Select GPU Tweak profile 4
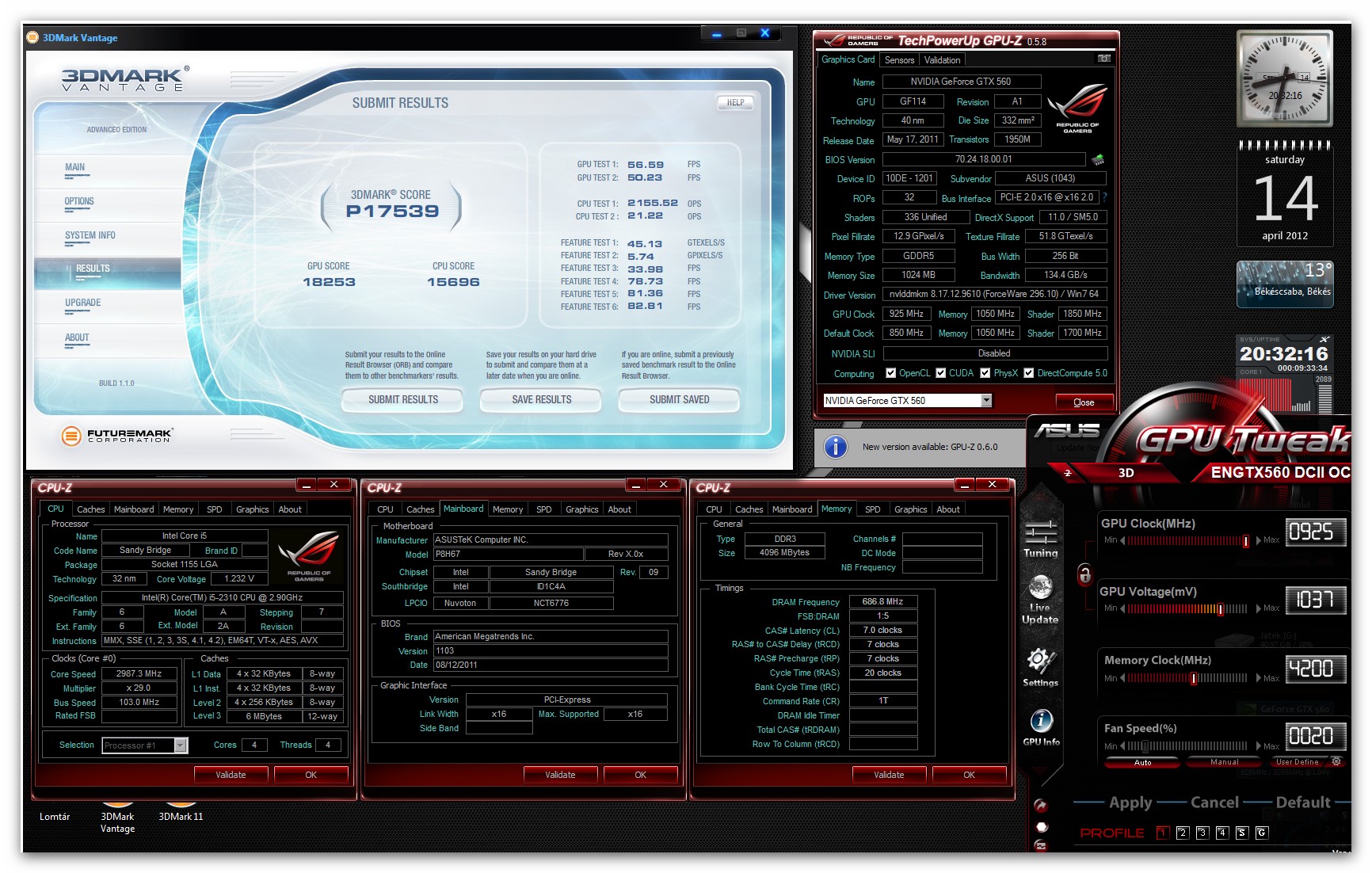This screenshot has height=873, width=1372. coord(1221,833)
